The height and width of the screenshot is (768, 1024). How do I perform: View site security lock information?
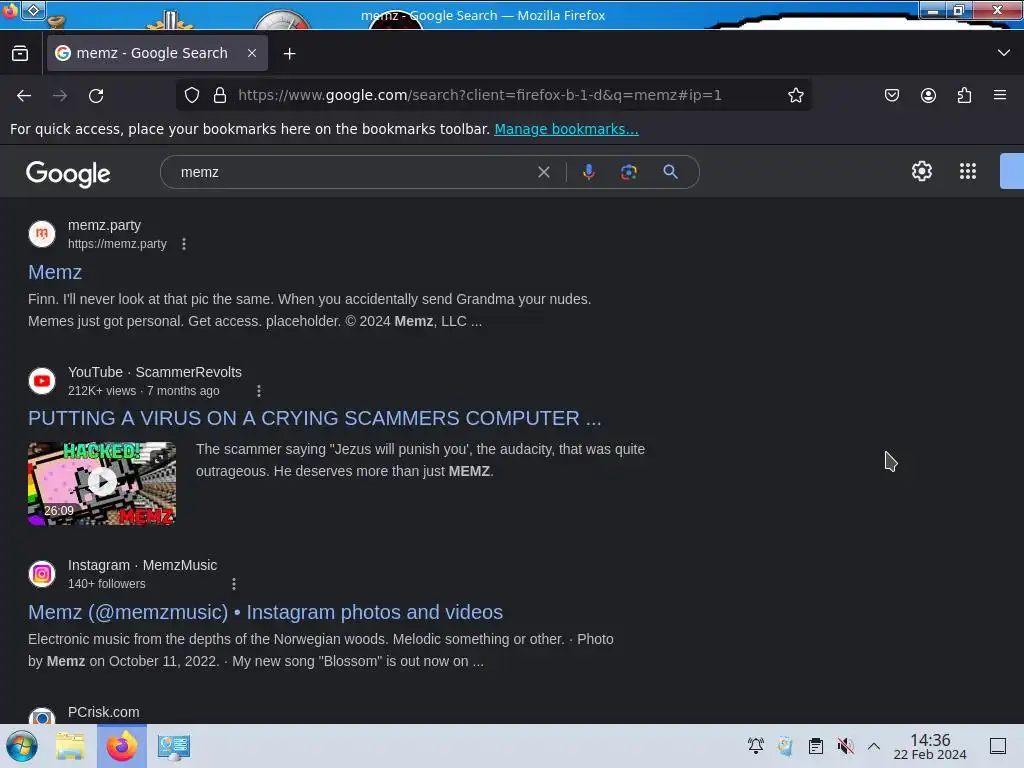(x=220, y=95)
